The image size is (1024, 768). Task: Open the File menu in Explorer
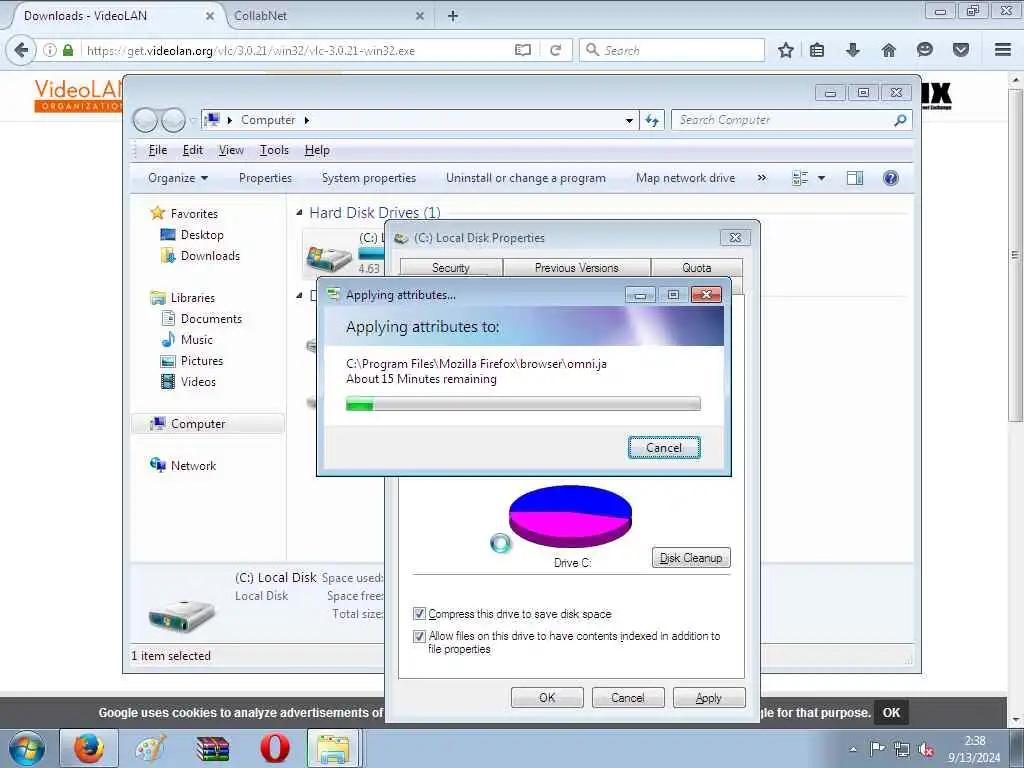click(x=157, y=150)
